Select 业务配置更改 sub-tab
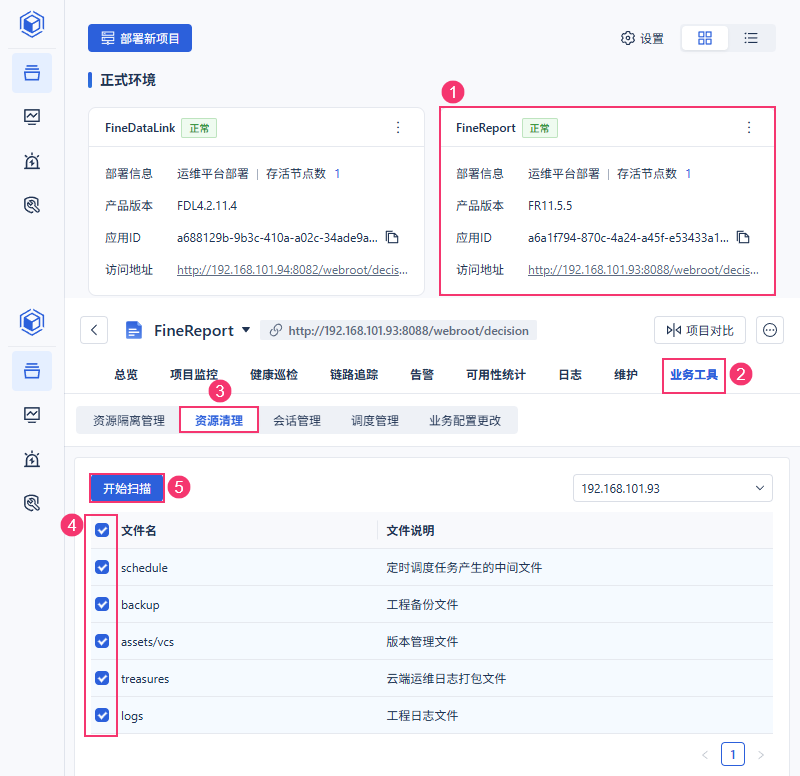The height and width of the screenshot is (776, 800). 465,420
